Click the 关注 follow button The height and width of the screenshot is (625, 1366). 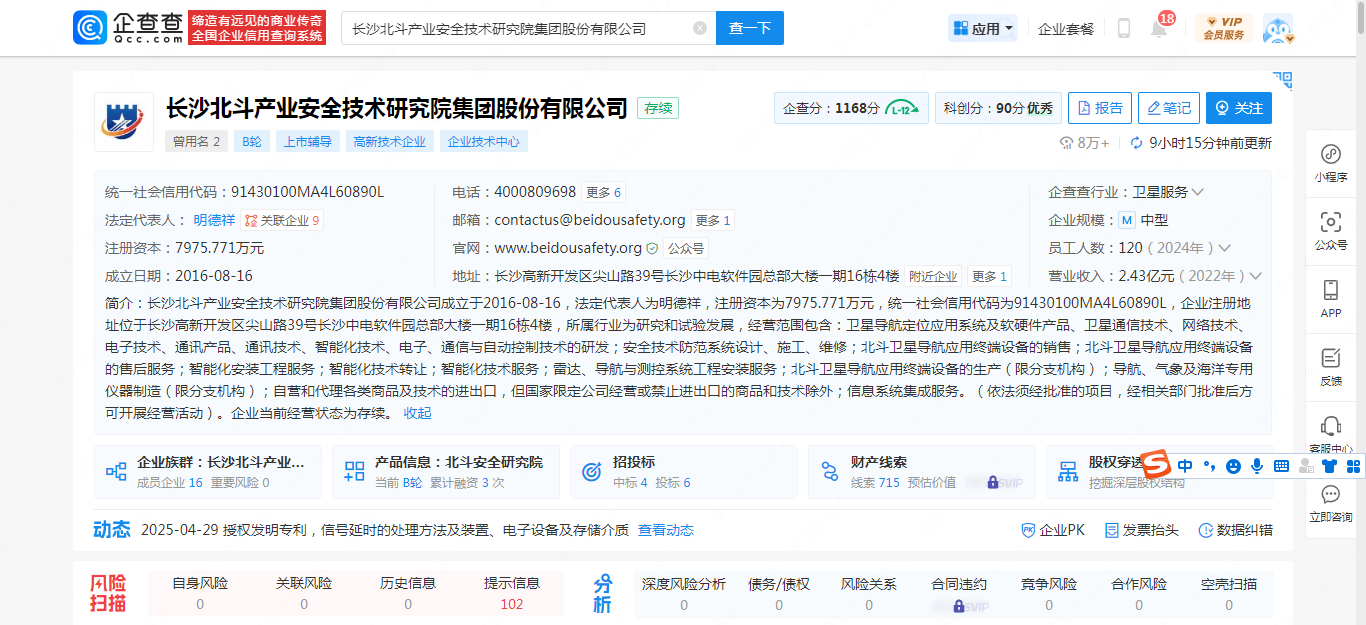tap(1239, 108)
